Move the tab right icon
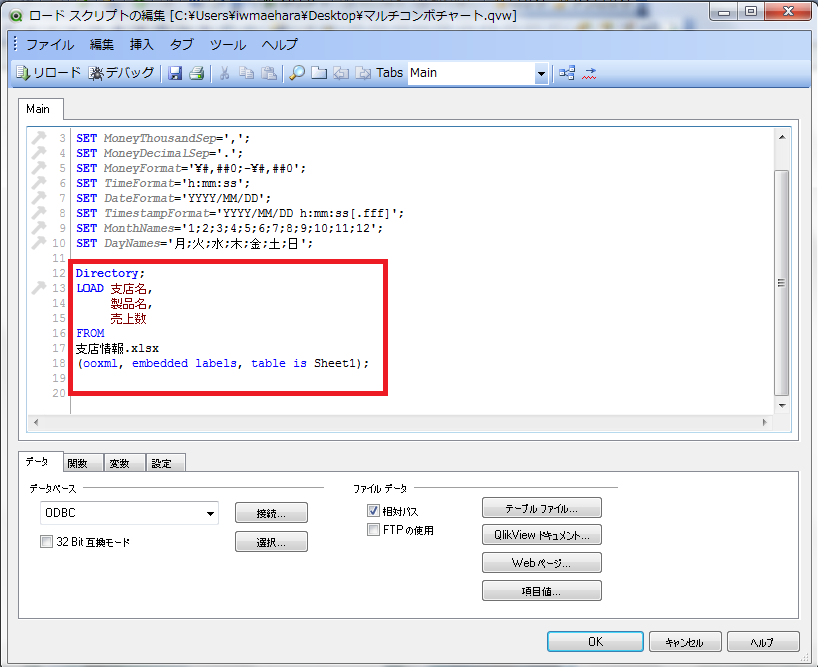 (x=363, y=73)
